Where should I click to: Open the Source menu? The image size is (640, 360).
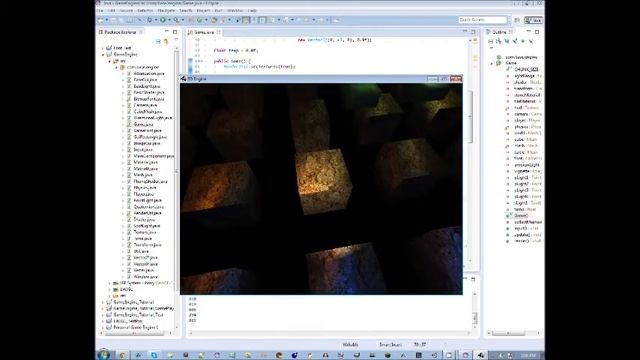pyautogui.click(x=126, y=10)
